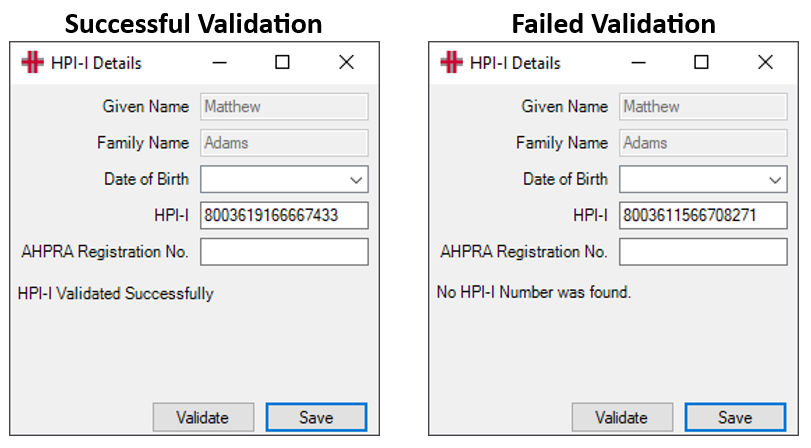Click the Validate button under HPI-I Validated Successfully
Viewport: 811px width, 448px height.
203,417
